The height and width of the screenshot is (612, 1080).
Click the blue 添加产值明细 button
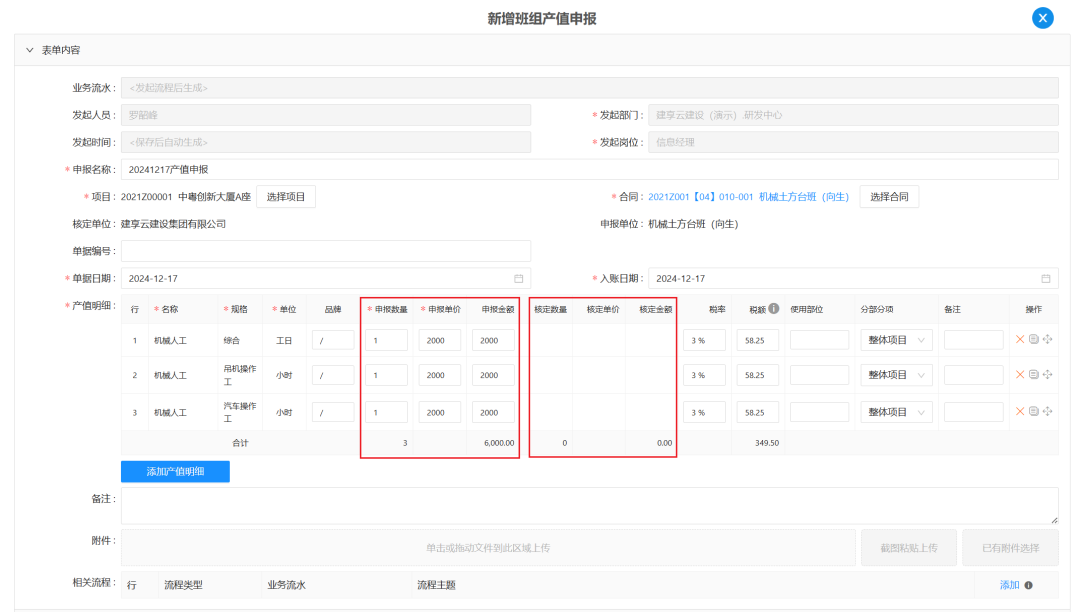point(175,471)
